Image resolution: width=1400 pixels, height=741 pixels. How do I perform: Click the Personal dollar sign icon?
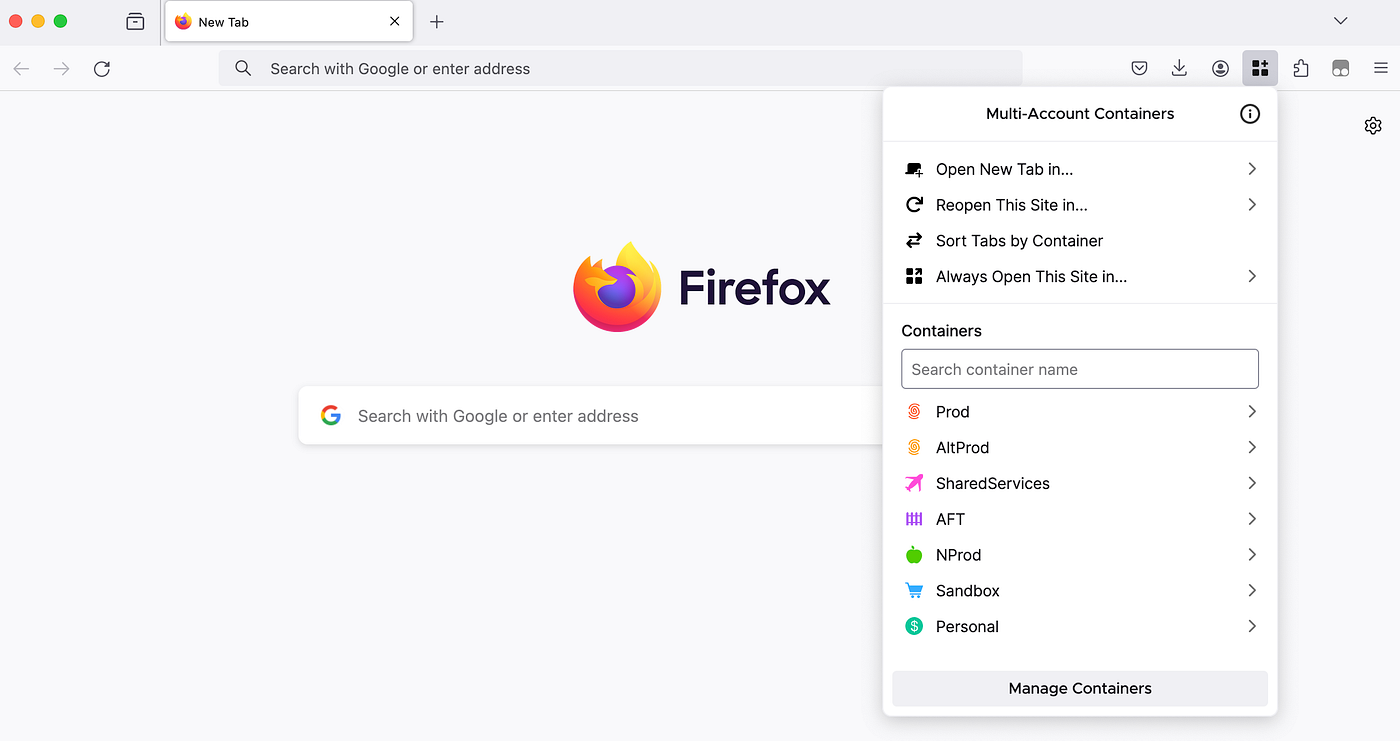914,627
